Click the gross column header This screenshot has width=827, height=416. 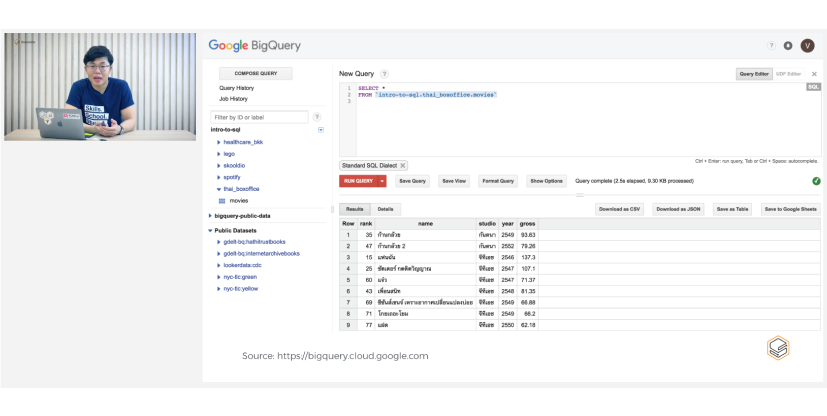(x=526, y=224)
